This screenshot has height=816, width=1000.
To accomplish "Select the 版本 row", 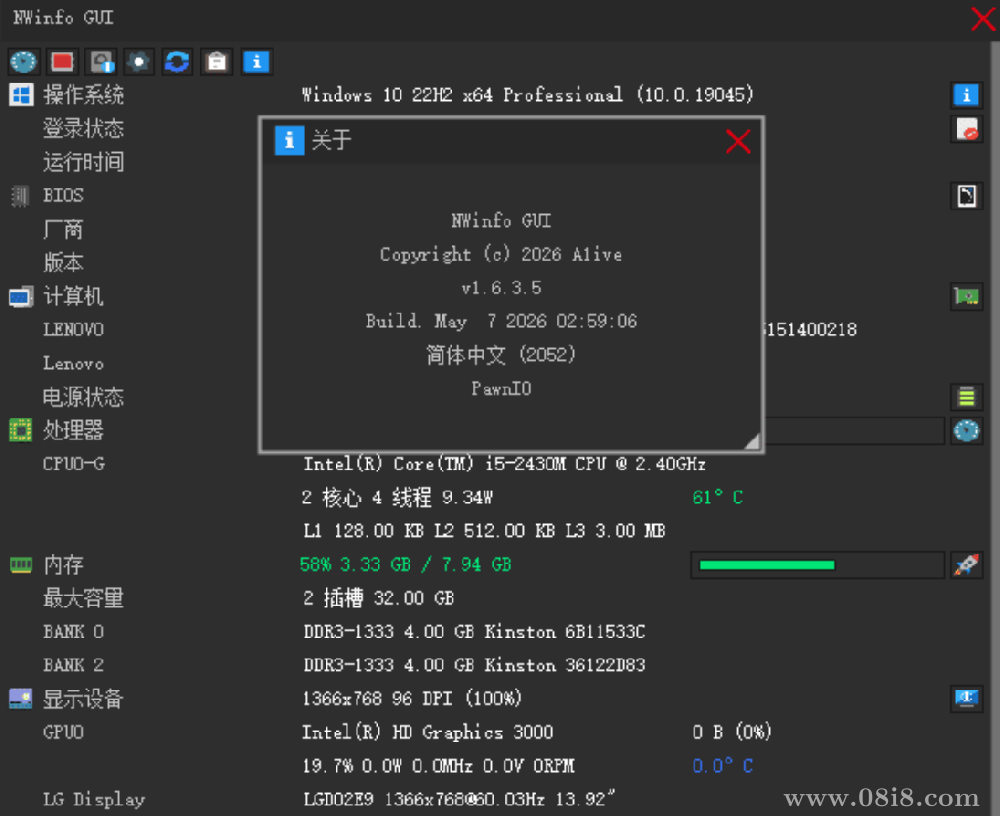I will click(x=63, y=263).
